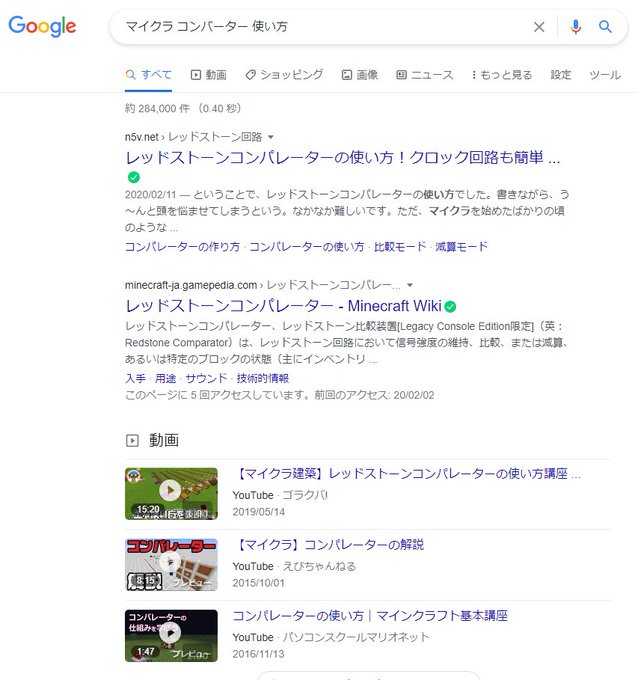Switch to the 動画 tab

(x=209, y=75)
